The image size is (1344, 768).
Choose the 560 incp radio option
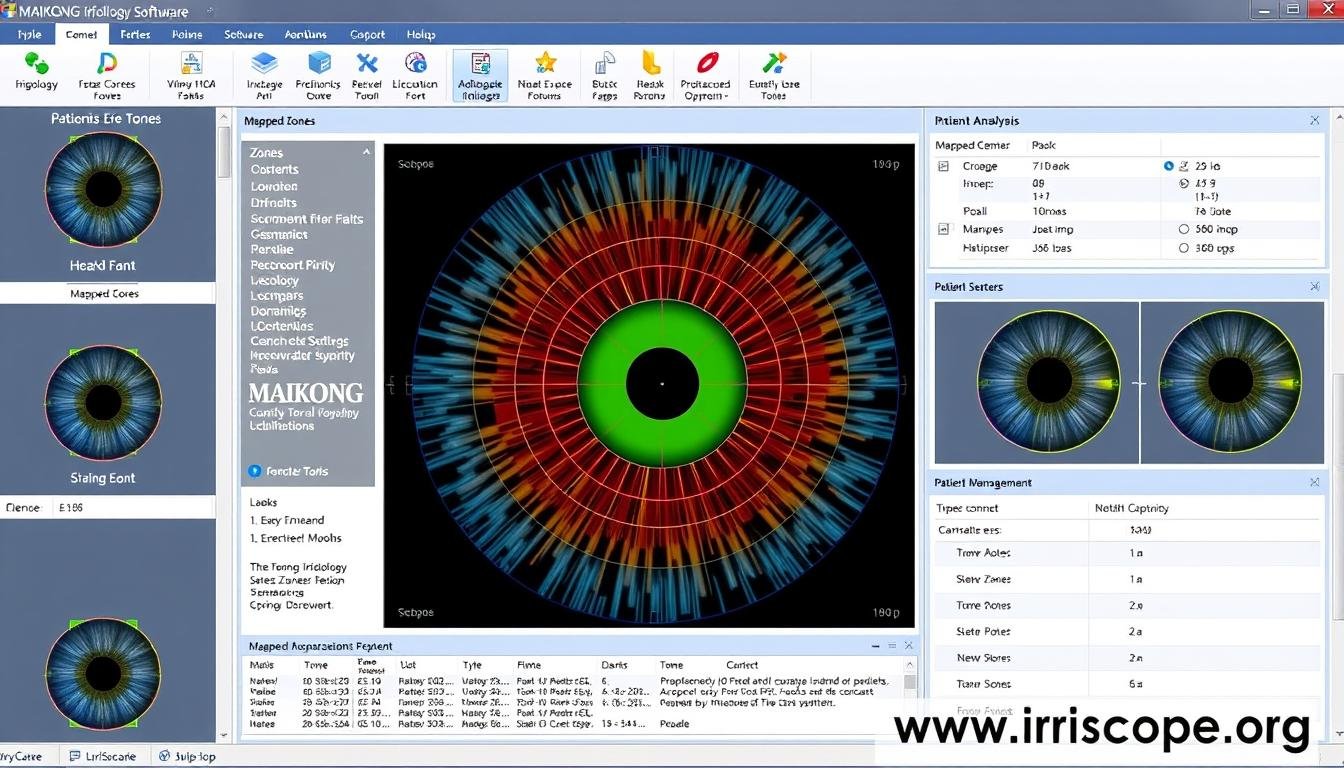pyautogui.click(x=1184, y=228)
